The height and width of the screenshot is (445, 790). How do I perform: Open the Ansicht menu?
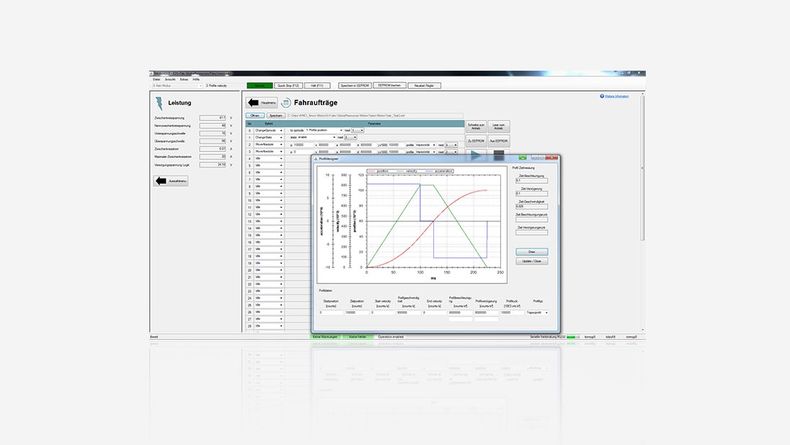coord(170,78)
